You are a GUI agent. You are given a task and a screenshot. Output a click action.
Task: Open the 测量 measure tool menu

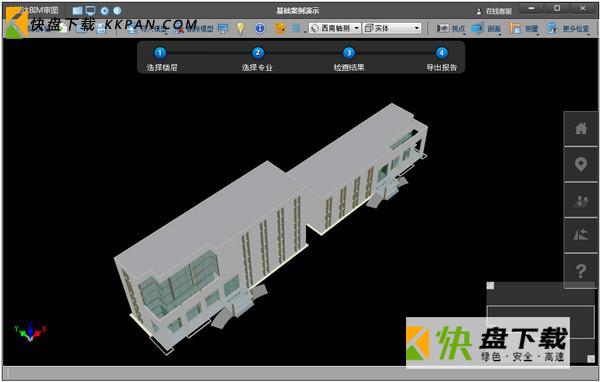pyautogui.click(x=523, y=28)
